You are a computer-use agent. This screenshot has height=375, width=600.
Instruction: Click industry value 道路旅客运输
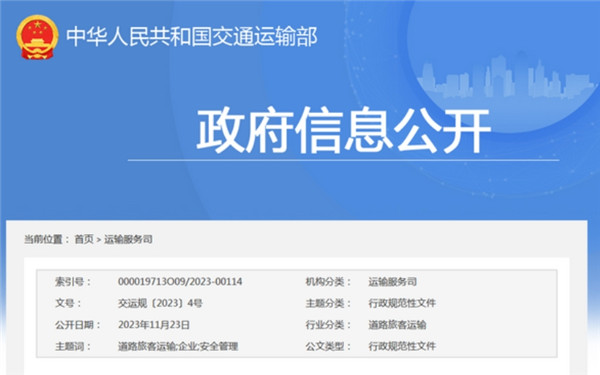coord(397,325)
